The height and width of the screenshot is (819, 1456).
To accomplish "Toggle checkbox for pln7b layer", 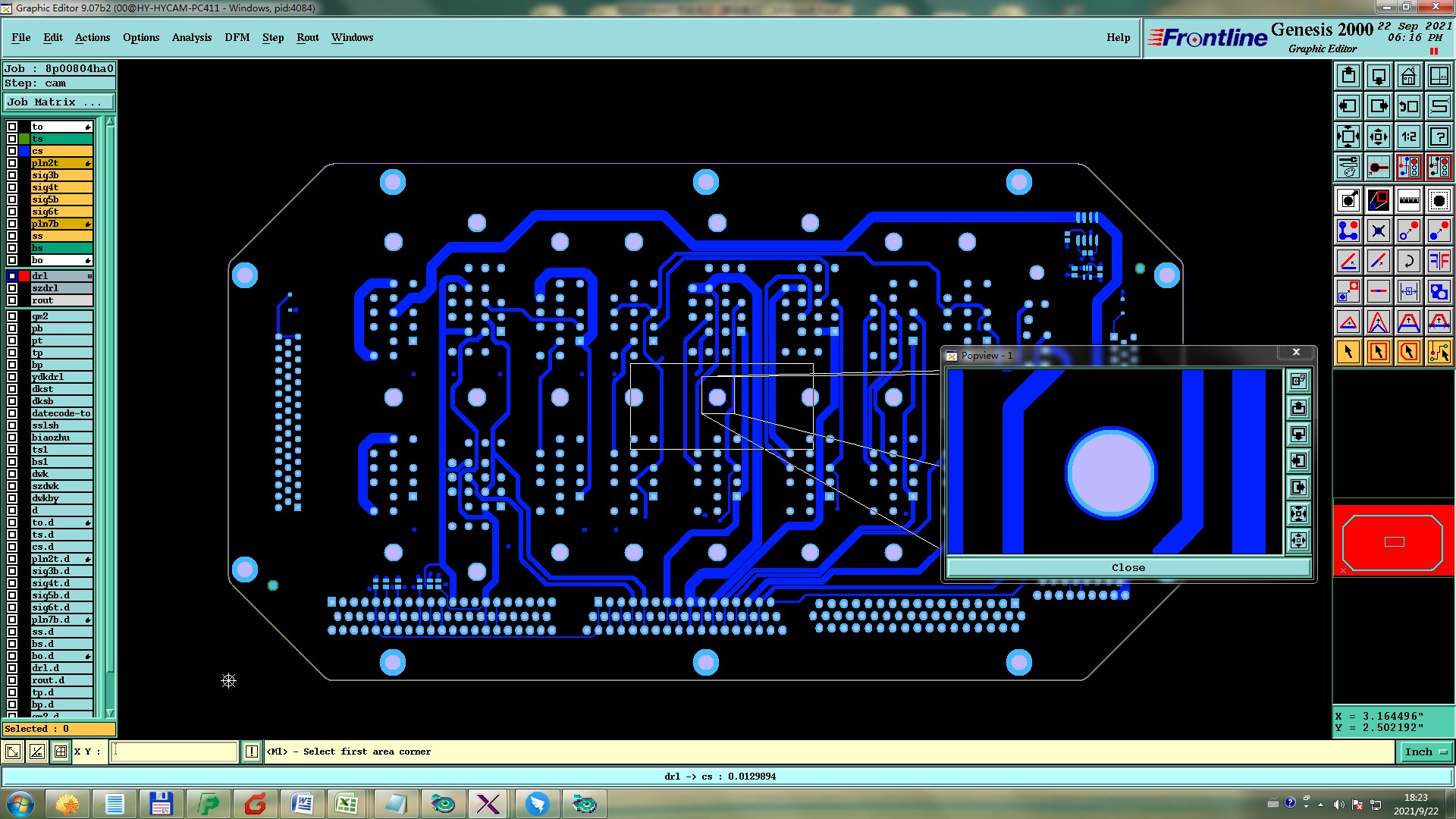I will tap(12, 224).
